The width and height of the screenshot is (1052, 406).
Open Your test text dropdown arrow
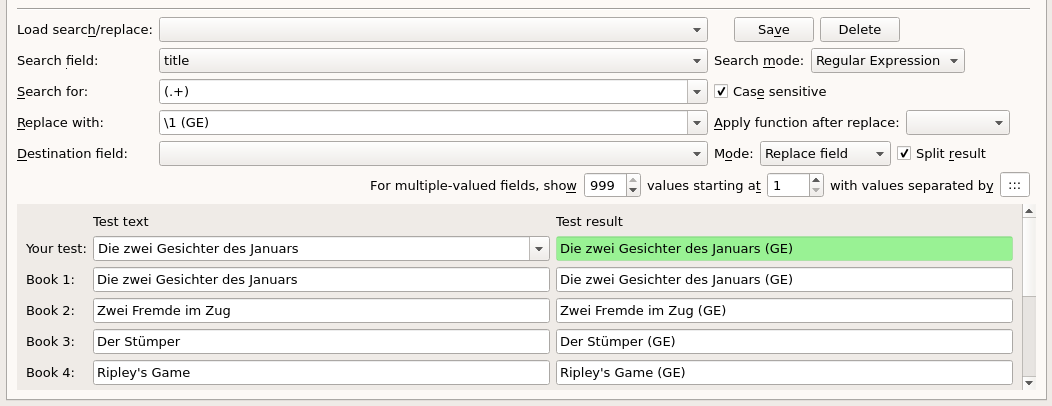pos(539,248)
